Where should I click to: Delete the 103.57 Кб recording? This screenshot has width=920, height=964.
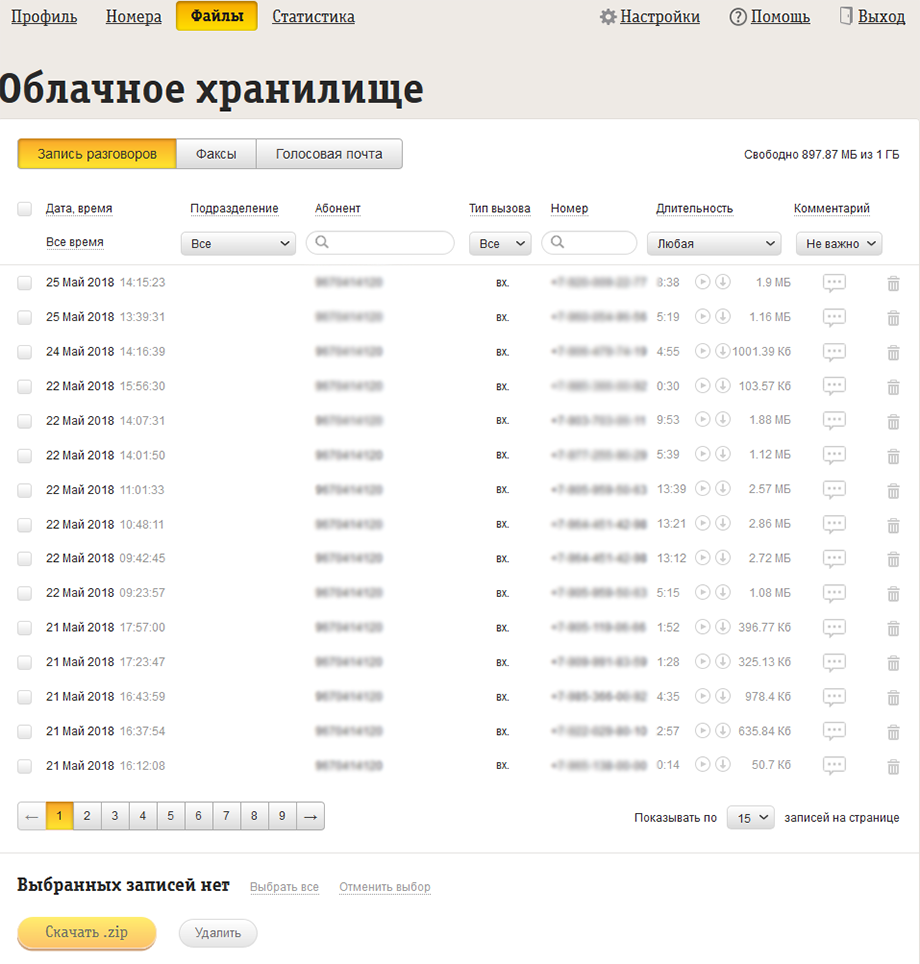click(894, 387)
